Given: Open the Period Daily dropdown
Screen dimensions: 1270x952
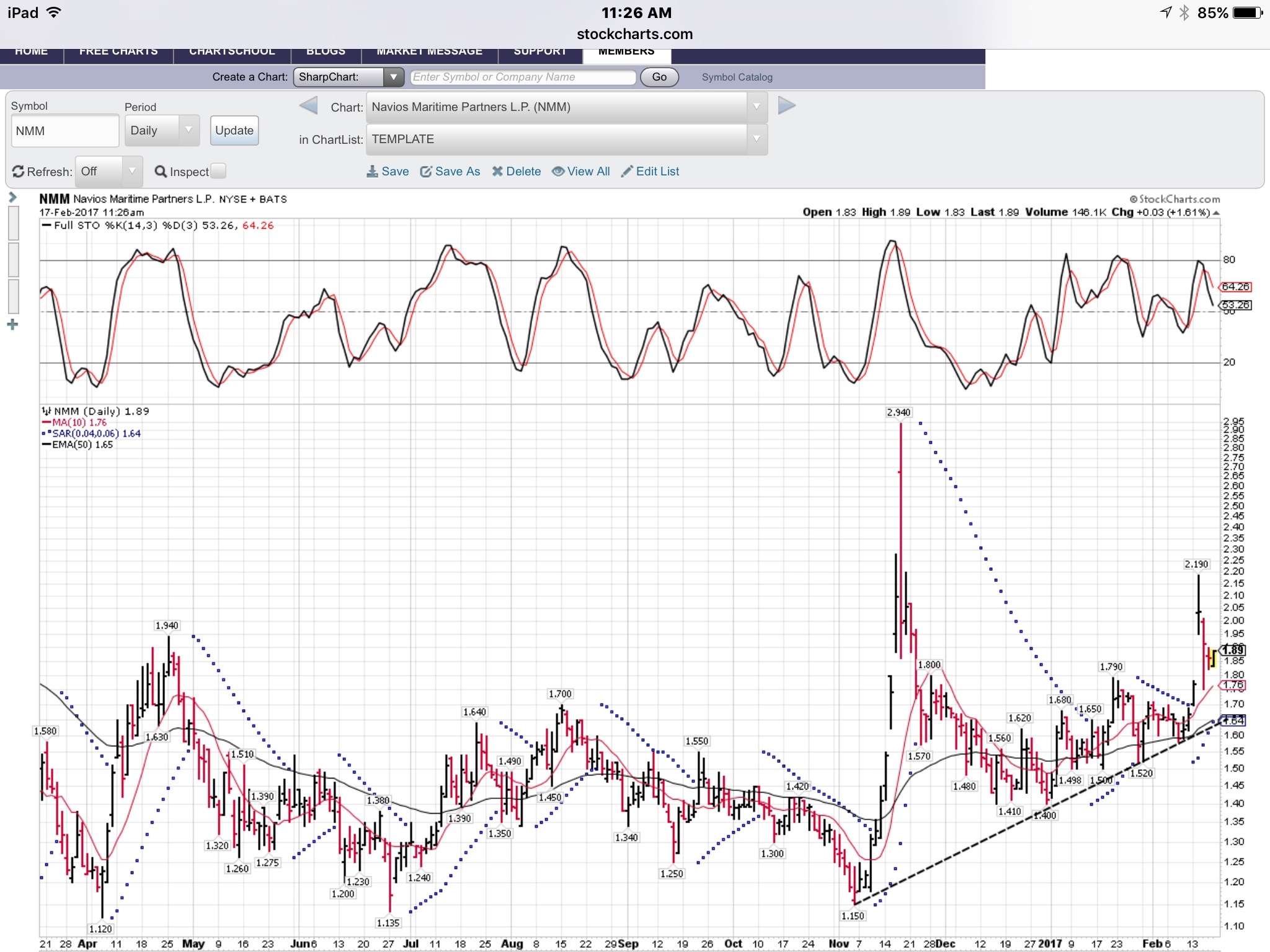Looking at the screenshot, I should coord(162,131).
